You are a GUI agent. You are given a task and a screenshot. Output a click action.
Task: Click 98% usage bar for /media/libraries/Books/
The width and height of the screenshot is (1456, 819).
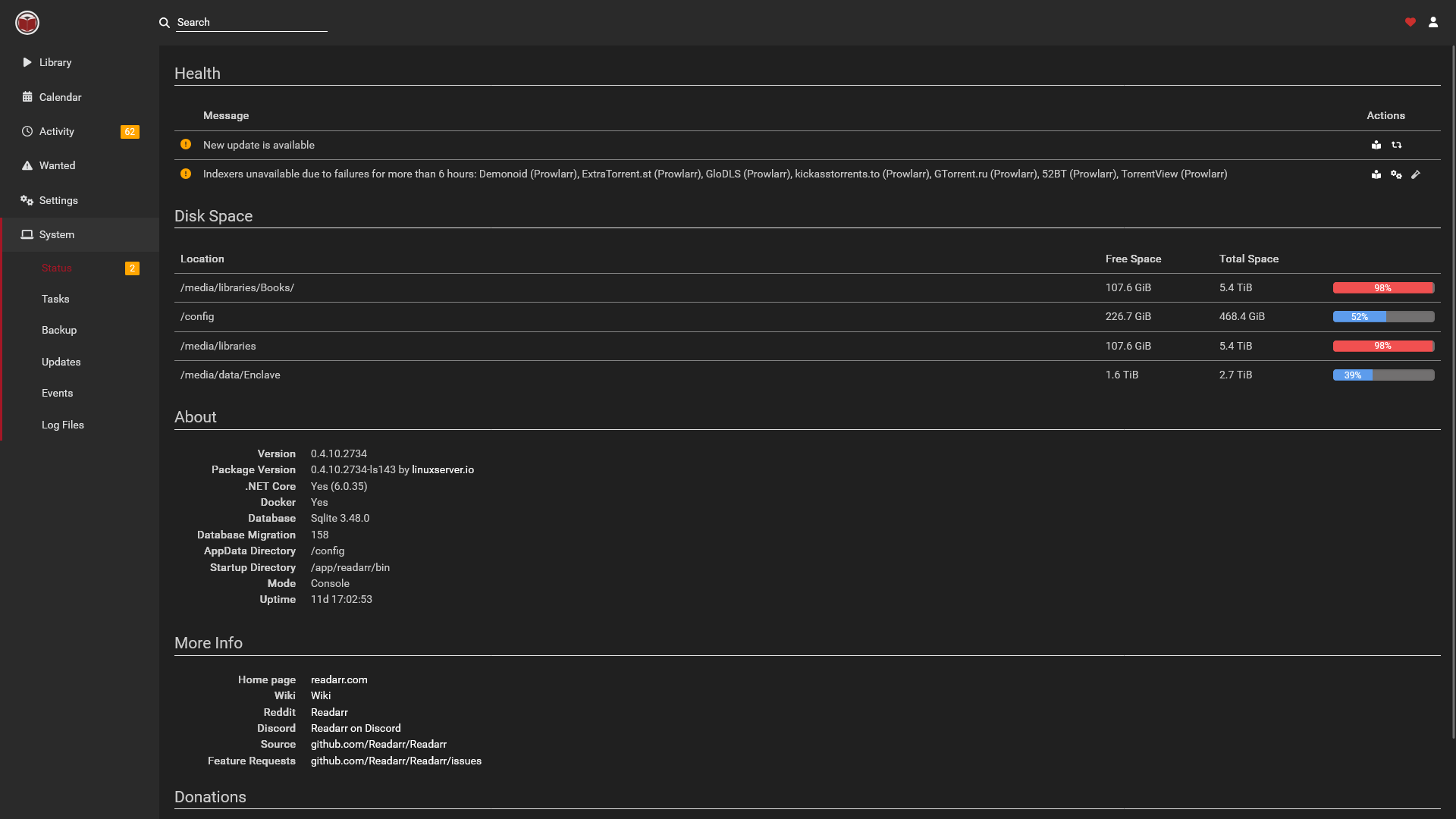click(x=1383, y=288)
